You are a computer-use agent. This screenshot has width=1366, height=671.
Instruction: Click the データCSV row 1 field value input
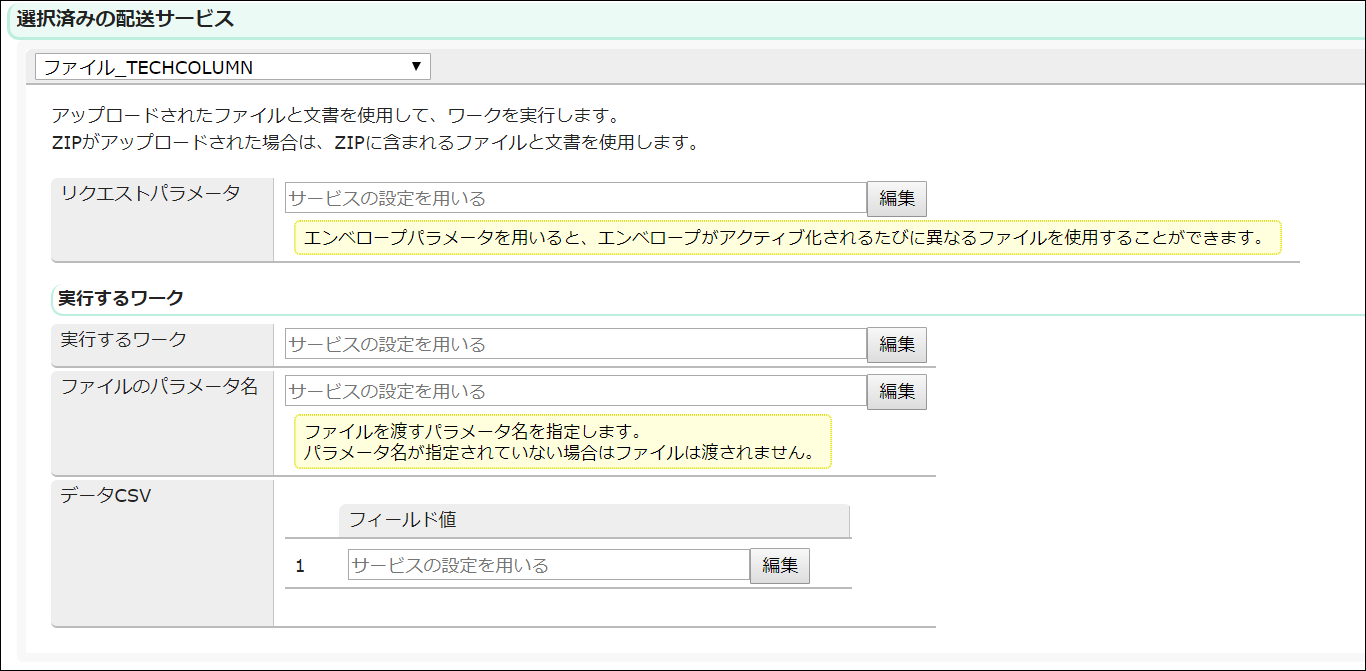548,565
